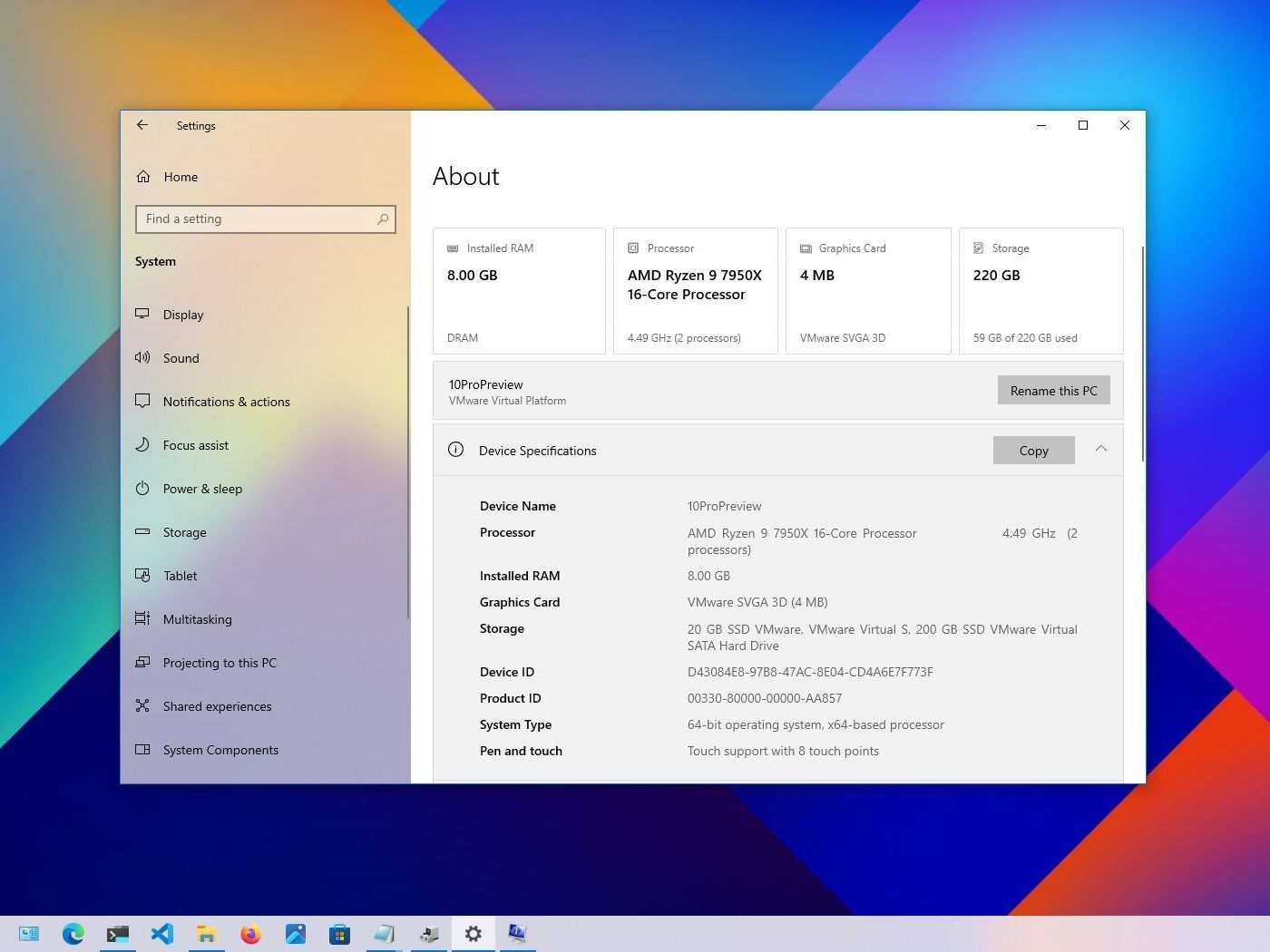Open the Multitasking settings page
Screen dimensions: 1270x952
(x=197, y=619)
